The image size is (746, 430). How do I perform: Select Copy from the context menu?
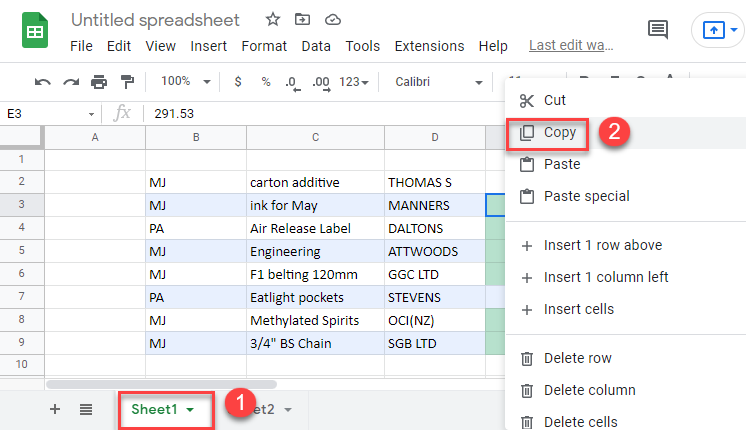(560, 132)
